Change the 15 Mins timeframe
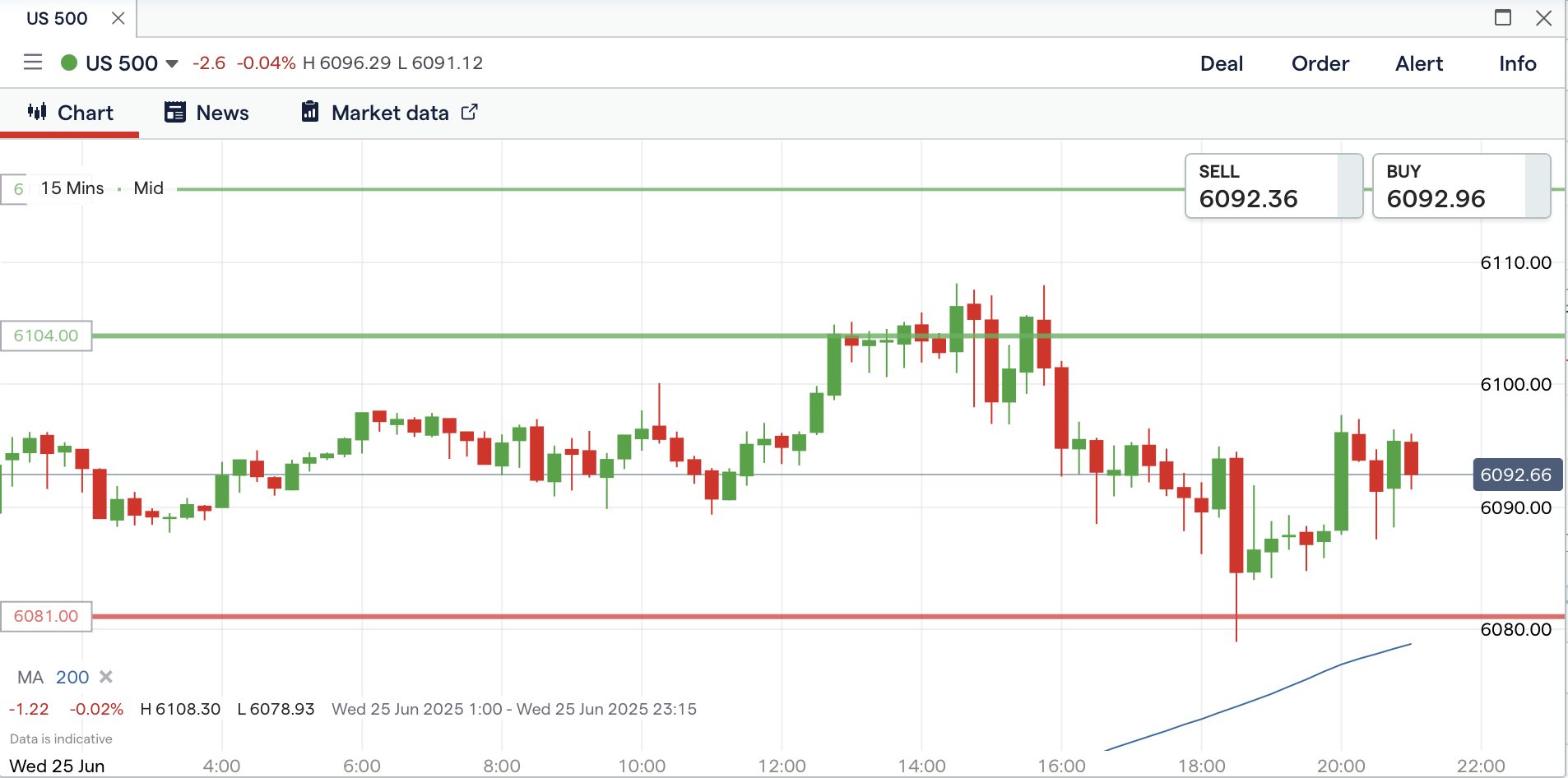The image size is (1568, 778). 72,188
